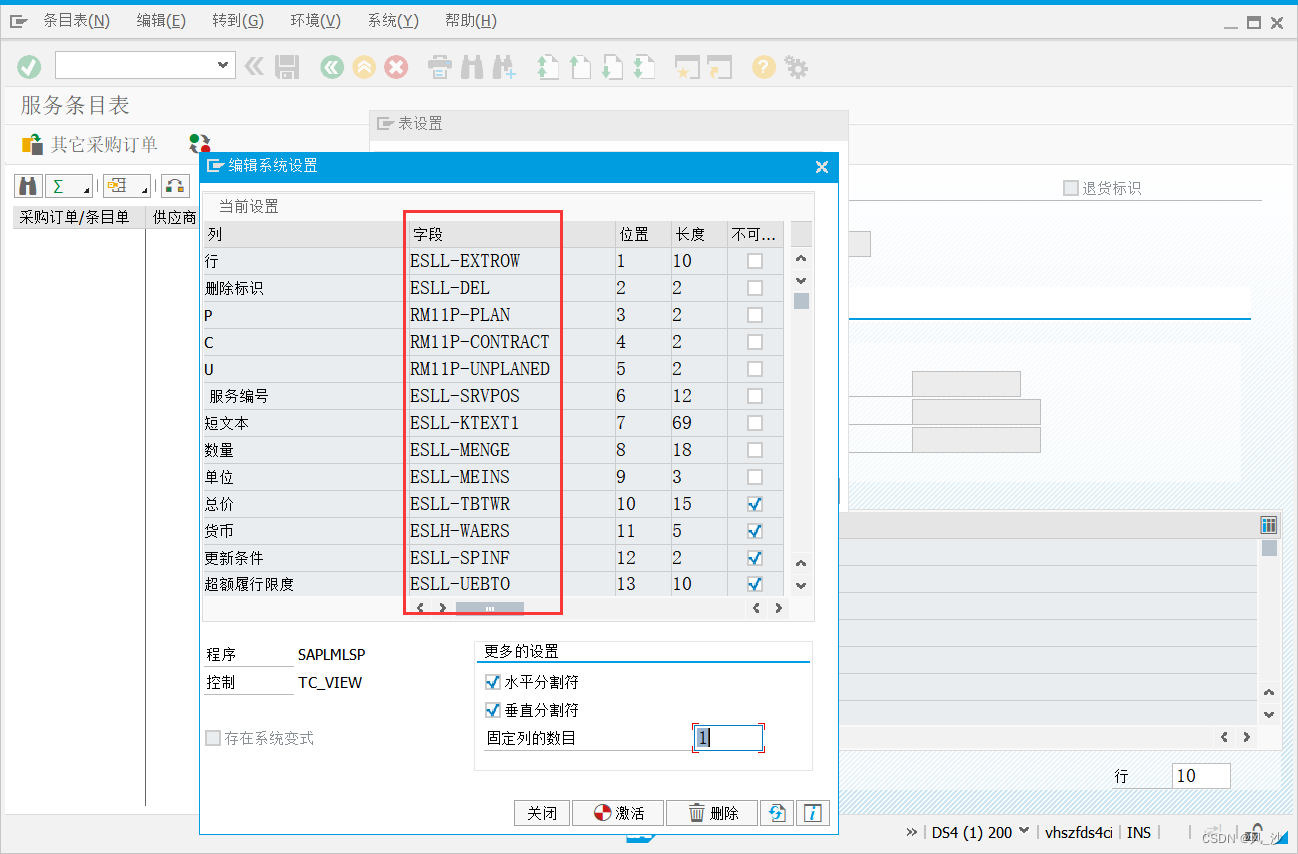Click the Find binoculars icon in standard toolbar
1298x854 pixels.
pos(472,67)
